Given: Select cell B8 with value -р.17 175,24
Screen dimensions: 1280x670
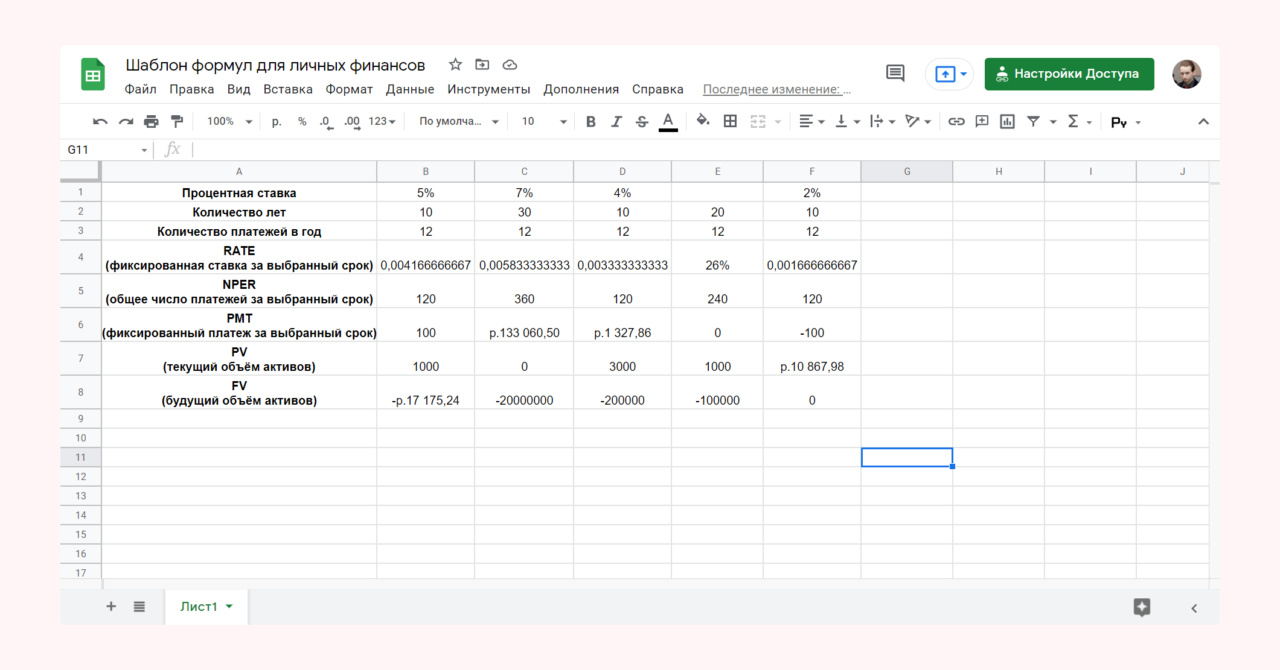Looking at the screenshot, I should [x=425, y=400].
